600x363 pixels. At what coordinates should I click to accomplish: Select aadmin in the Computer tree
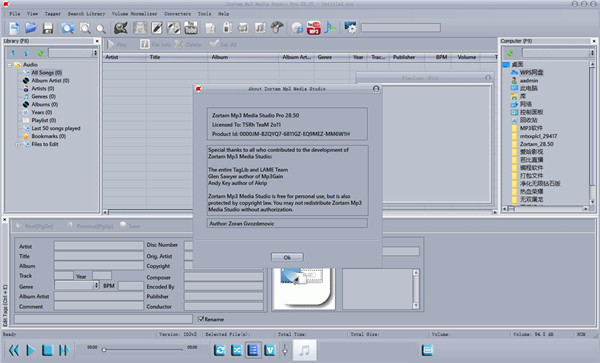529,80
